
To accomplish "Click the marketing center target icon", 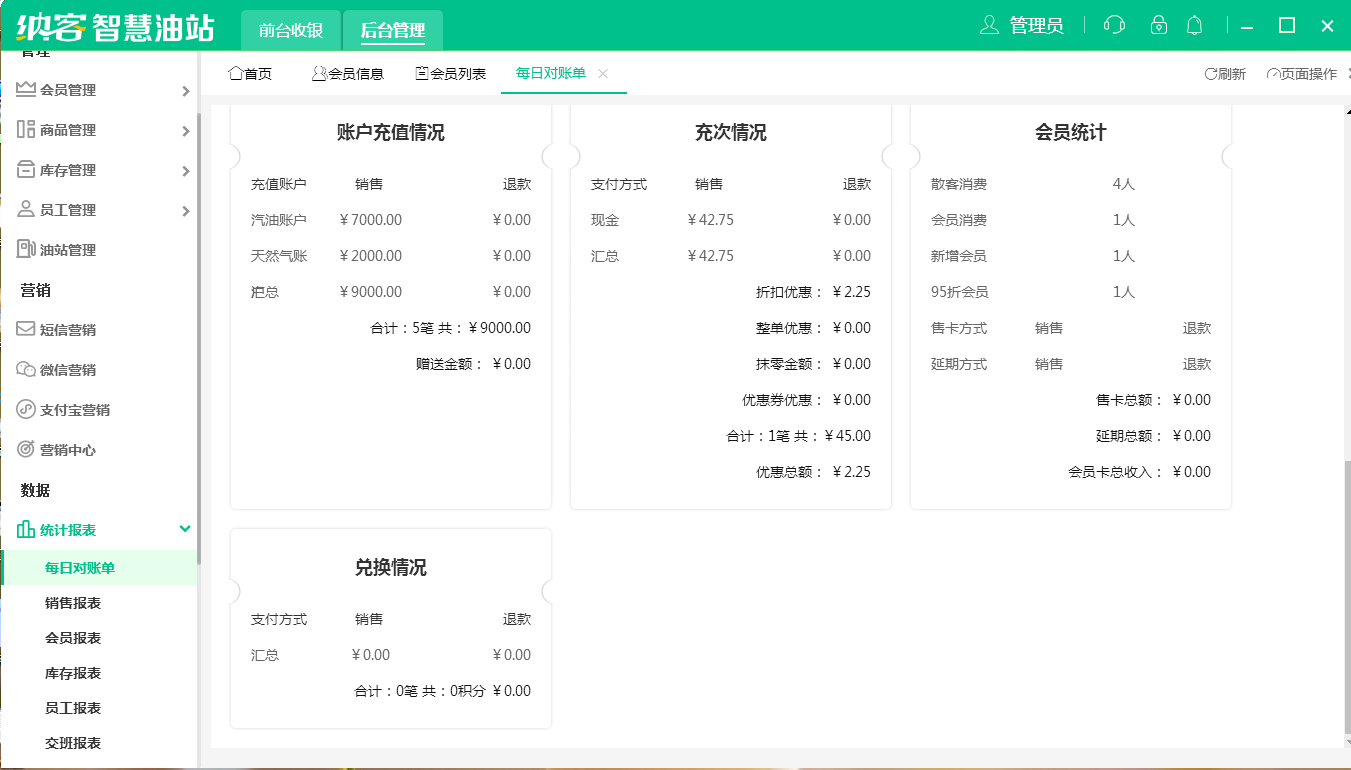I will [26, 450].
